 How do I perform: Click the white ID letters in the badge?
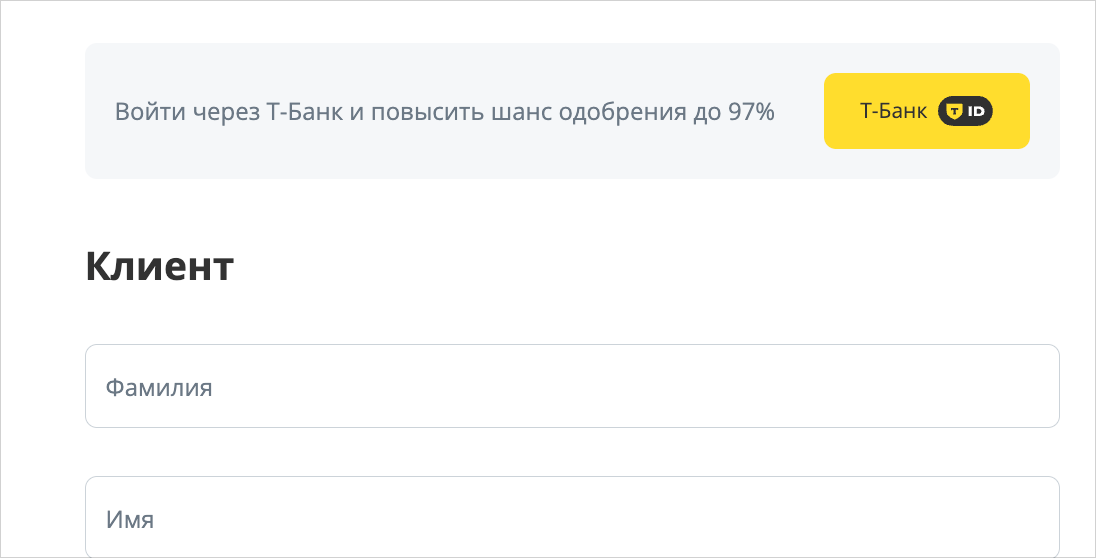(x=976, y=111)
